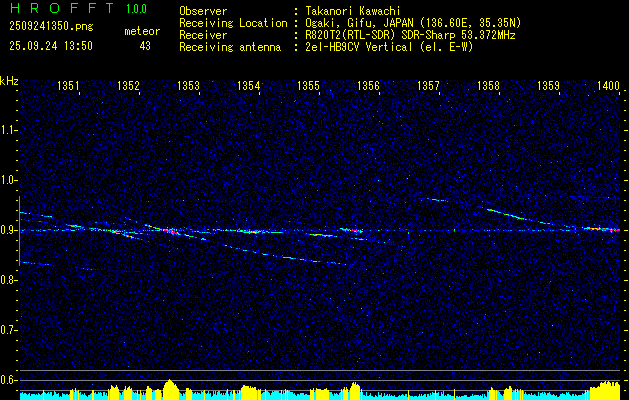Image resolution: width=629 pixels, height=400 pixels.
Task: Click time marker 1359
Action: [x=548, y=86]
